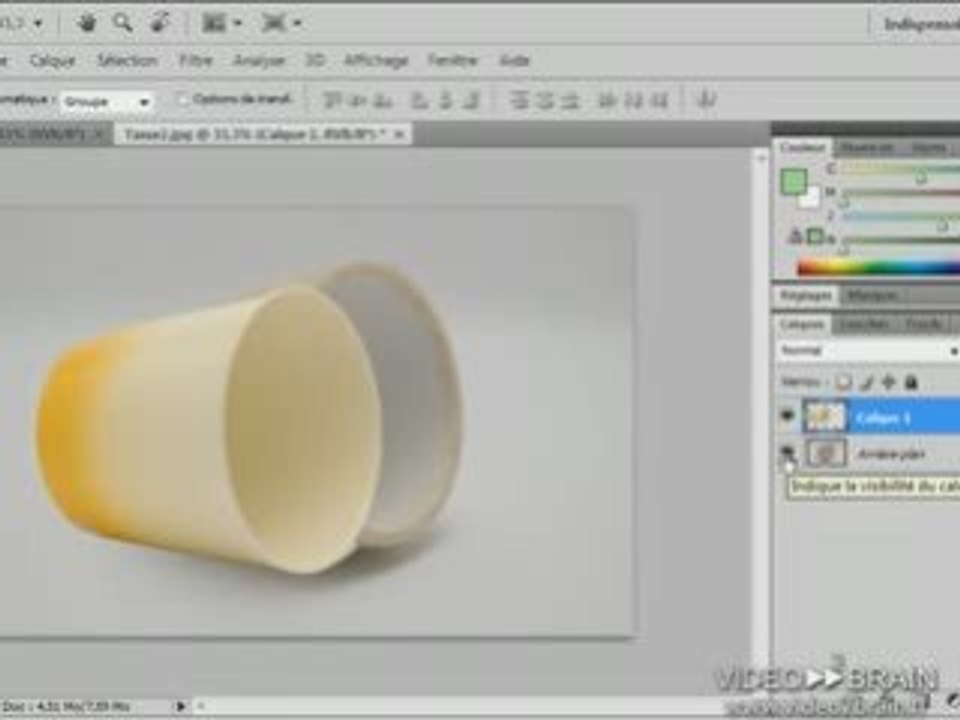Click the Distribute Right Edges icon
The width and height of the screenshot is (960, 720).
tap(659, 100)
